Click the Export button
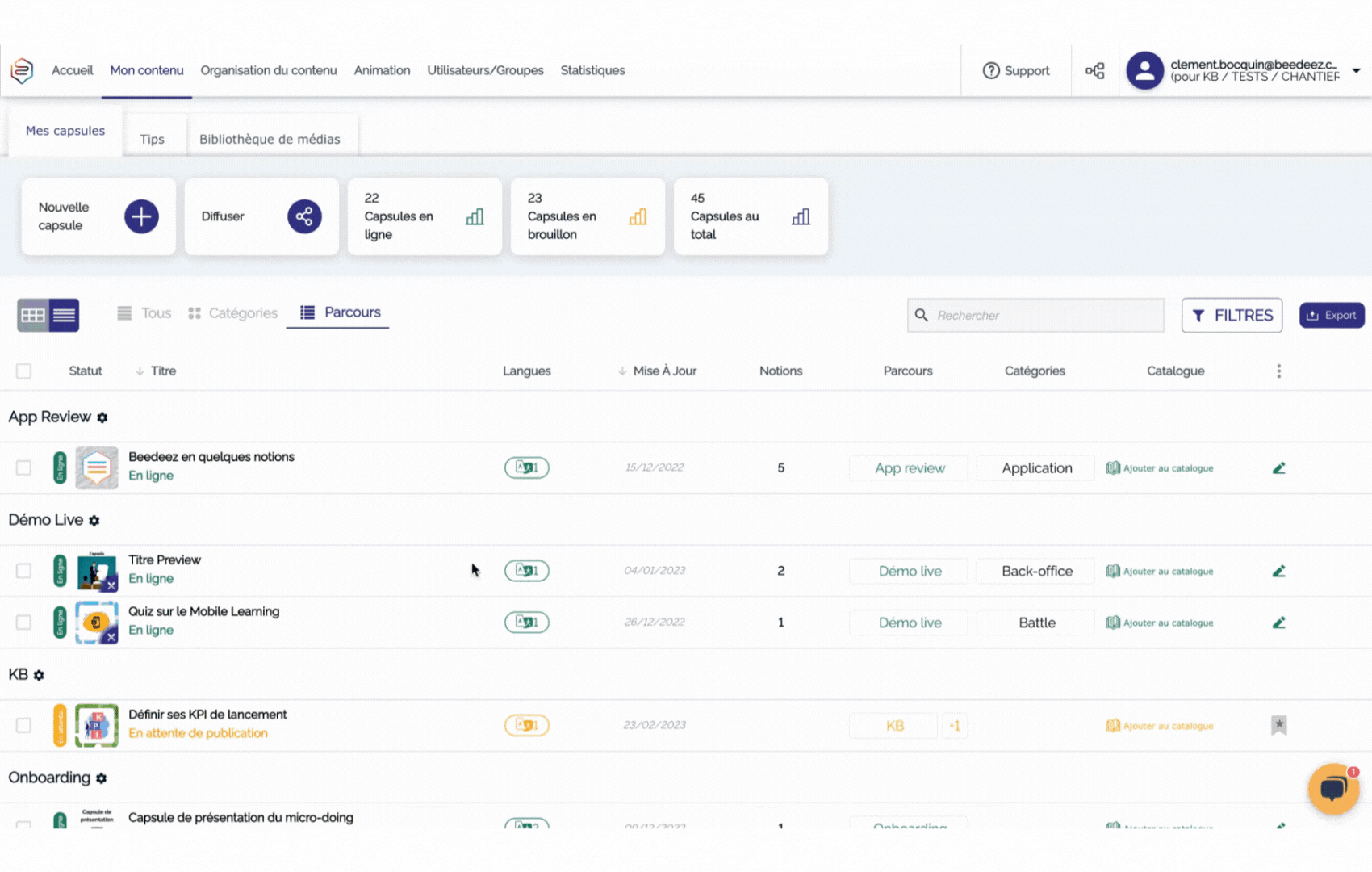1372x872 pixels. point(1331,315)
